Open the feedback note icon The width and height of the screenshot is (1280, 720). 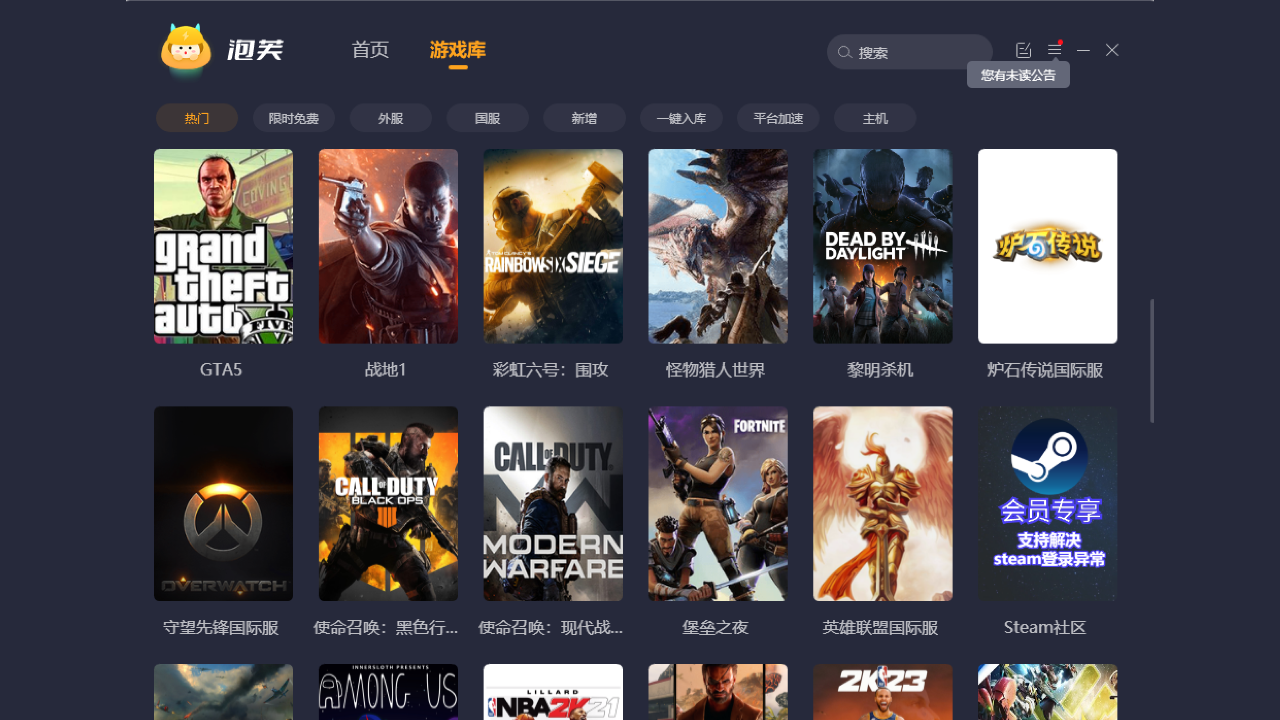coord(1023,50)
